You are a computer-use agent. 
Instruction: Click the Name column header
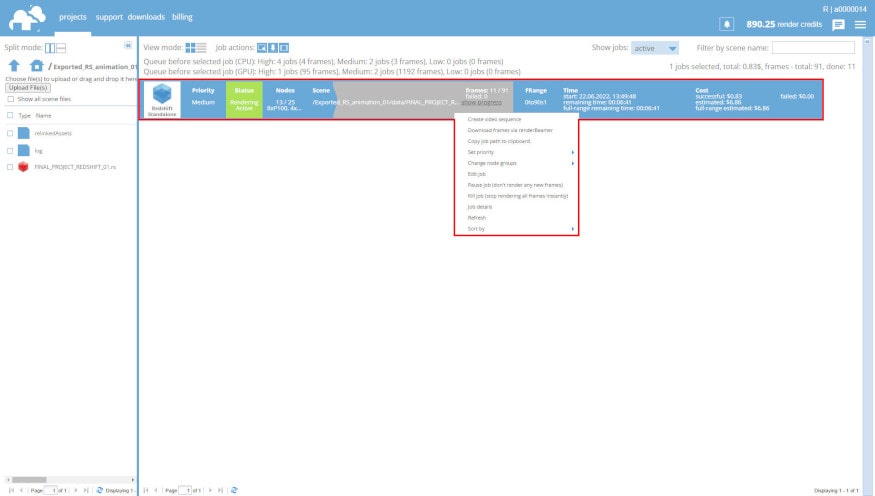44,115
